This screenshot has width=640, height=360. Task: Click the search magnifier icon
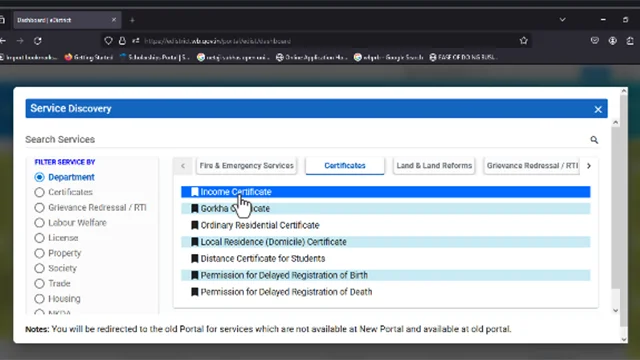coord(594,140)
